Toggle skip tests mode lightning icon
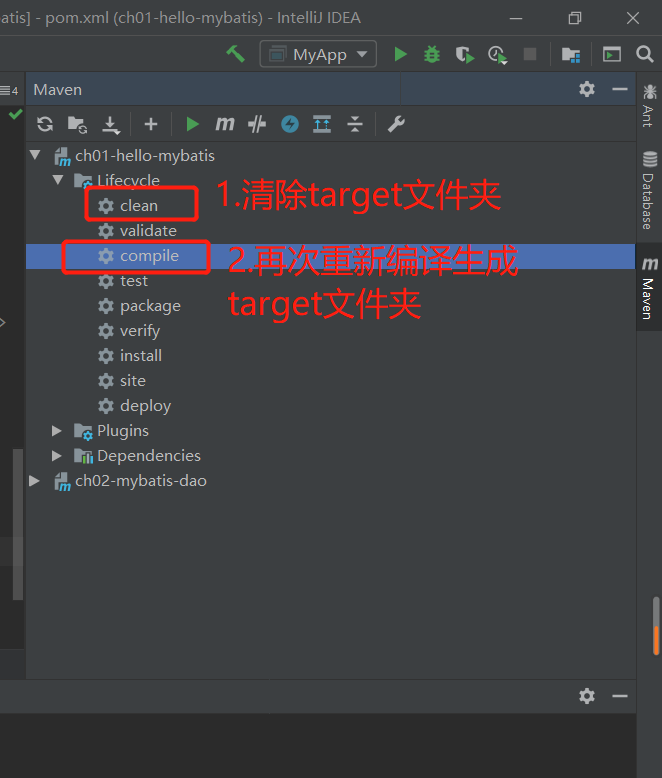 click(x=290, y=124)
